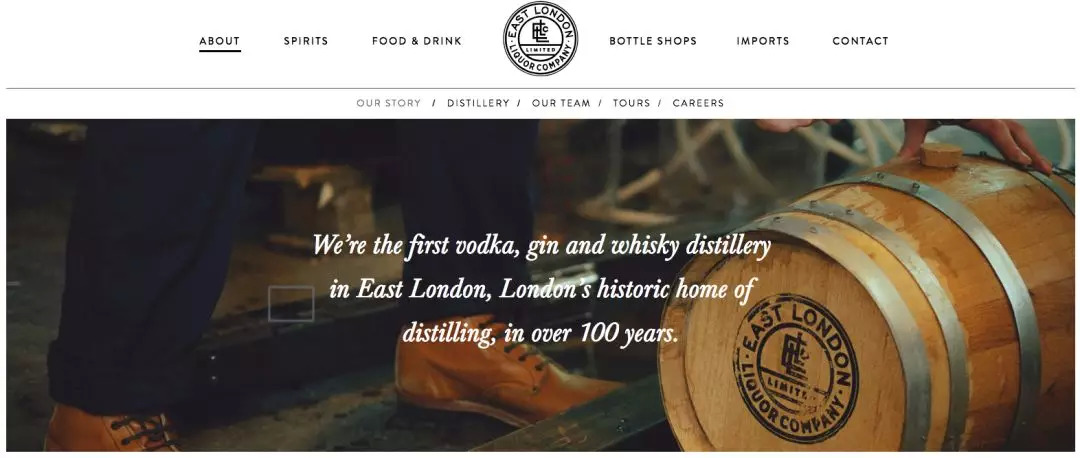This screenshot has width=1080, height=458.
Task: Click the headline line mentioning vodka, gin and whisky
Action: (x=541, y=245)
